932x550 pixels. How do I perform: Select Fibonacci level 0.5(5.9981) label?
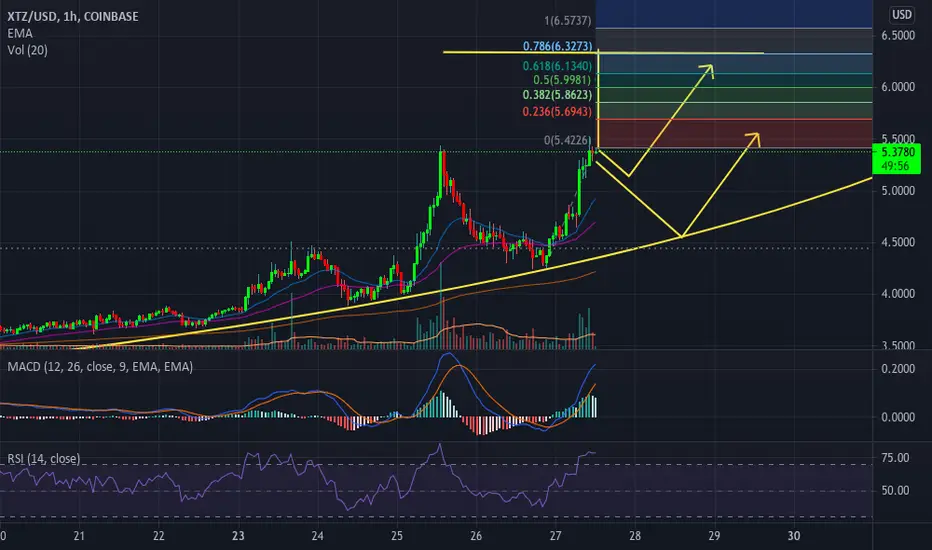click(x=562, y=80)
